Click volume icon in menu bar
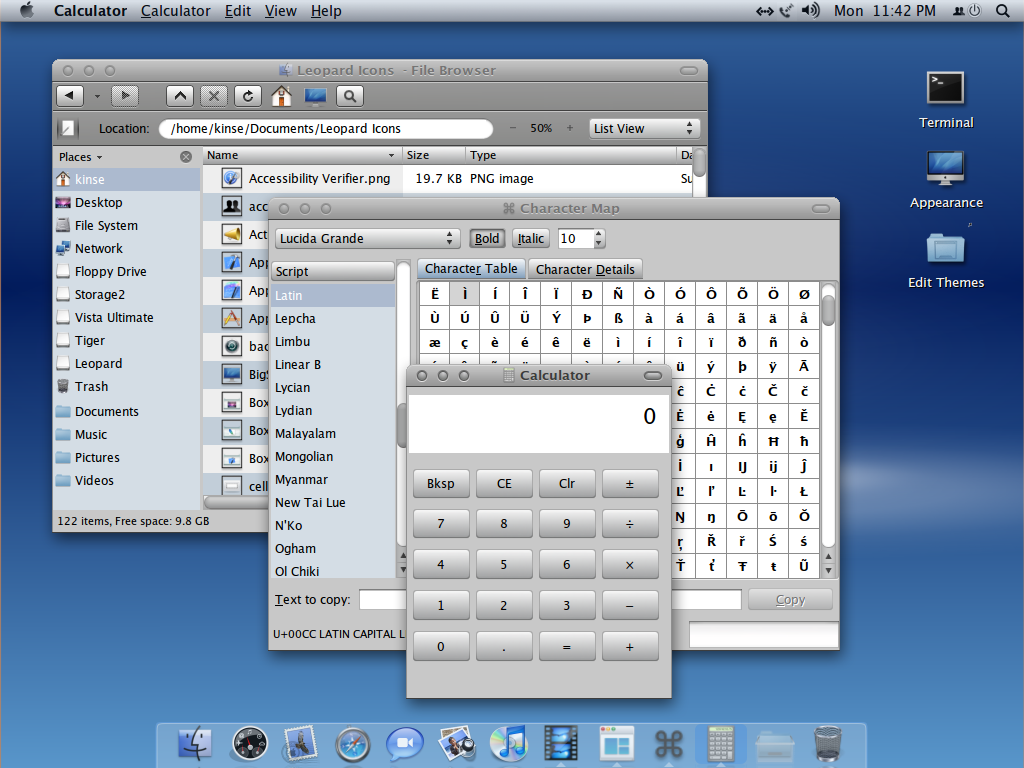Viewport: 1024px width, 768px height. tap(810, 10)
